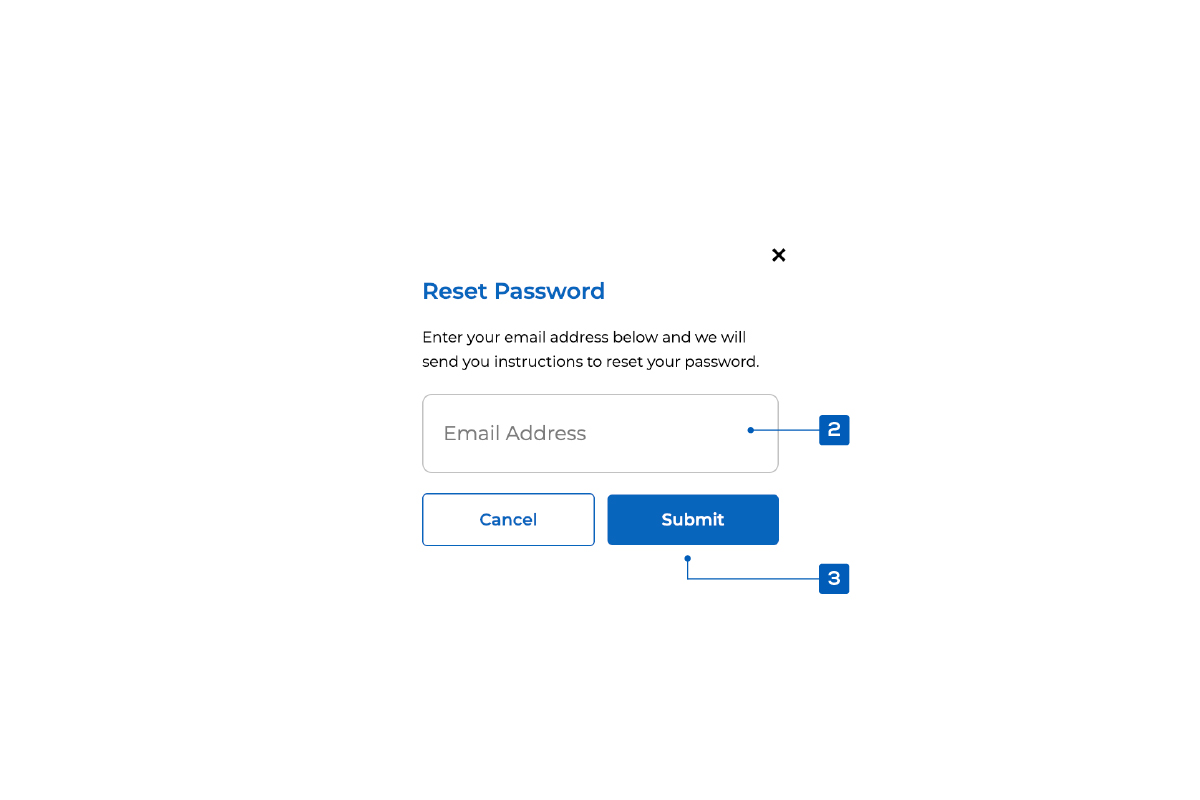Select the annotation marker pointing to Email Address

834,430
